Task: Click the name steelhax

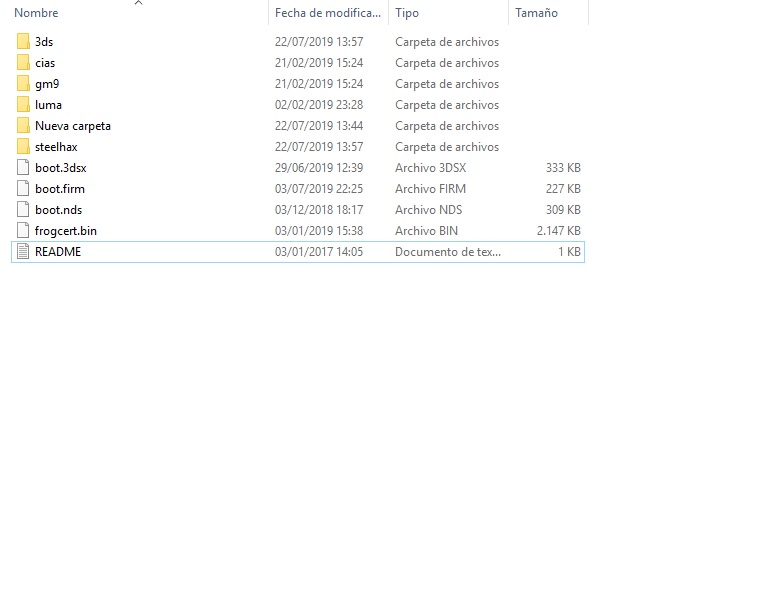Action: pos(56,147)
